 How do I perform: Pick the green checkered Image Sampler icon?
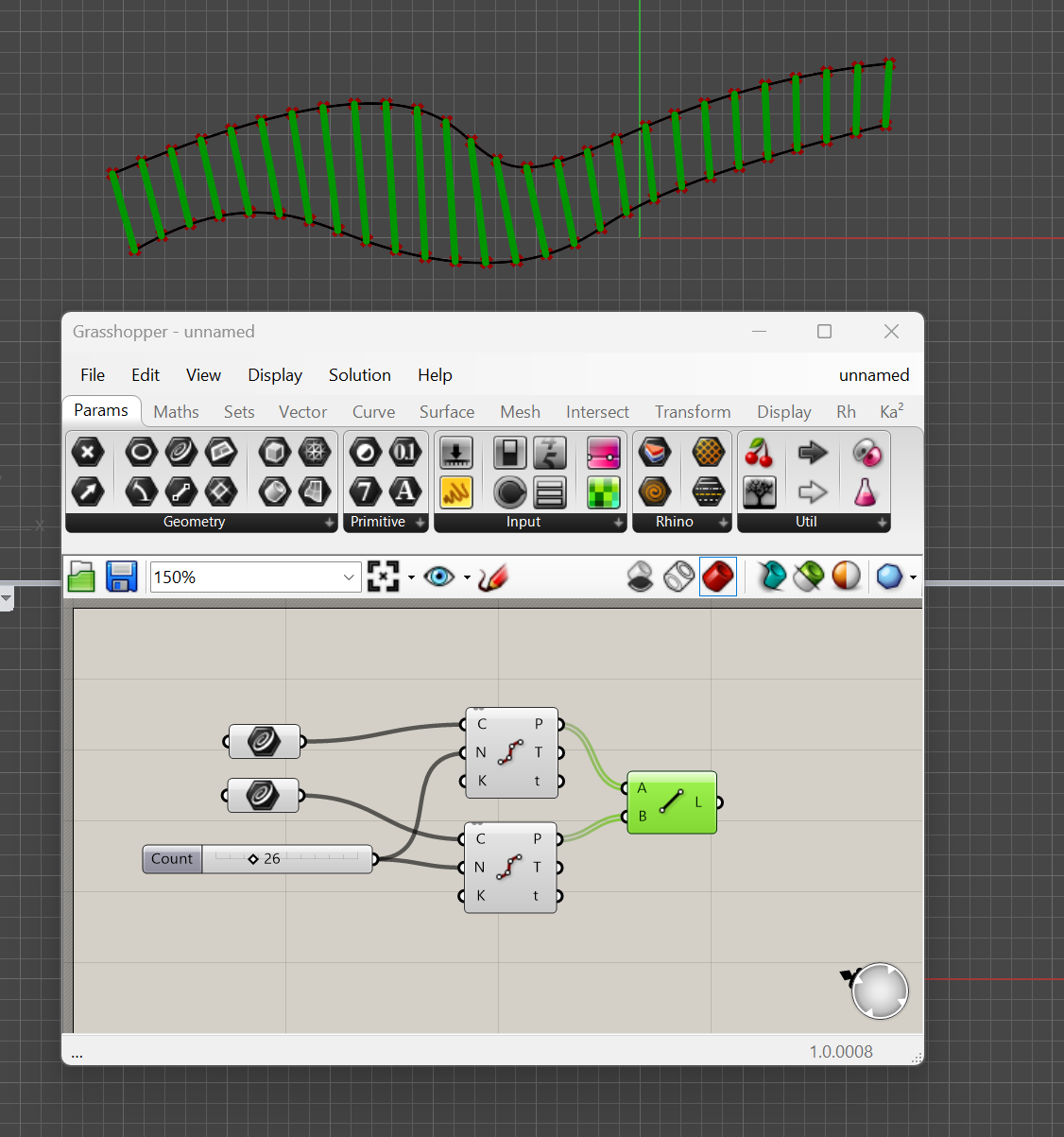603,491
